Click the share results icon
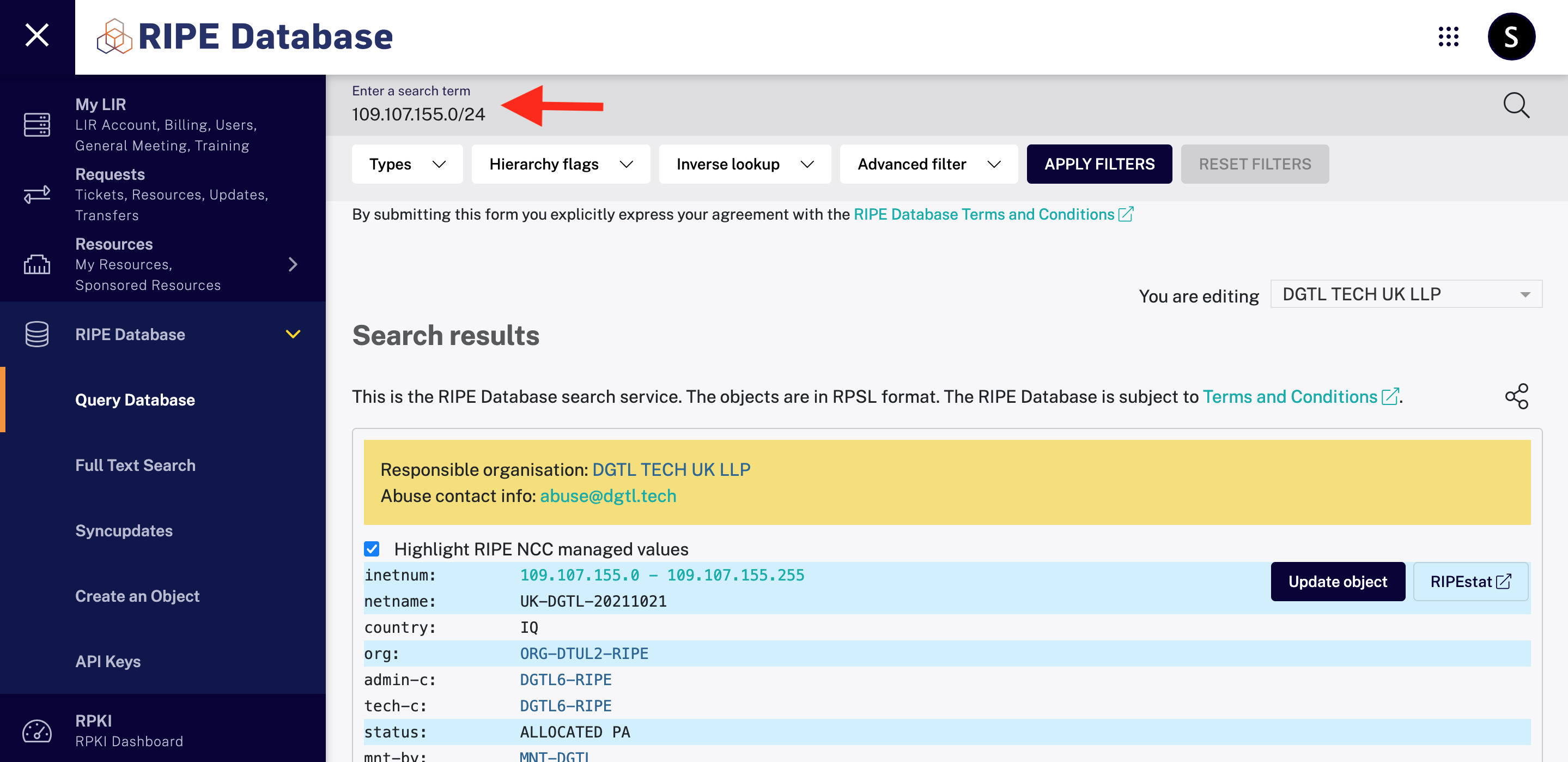The width and height of the screenshot is (1568, 762). coord(1516,396)
